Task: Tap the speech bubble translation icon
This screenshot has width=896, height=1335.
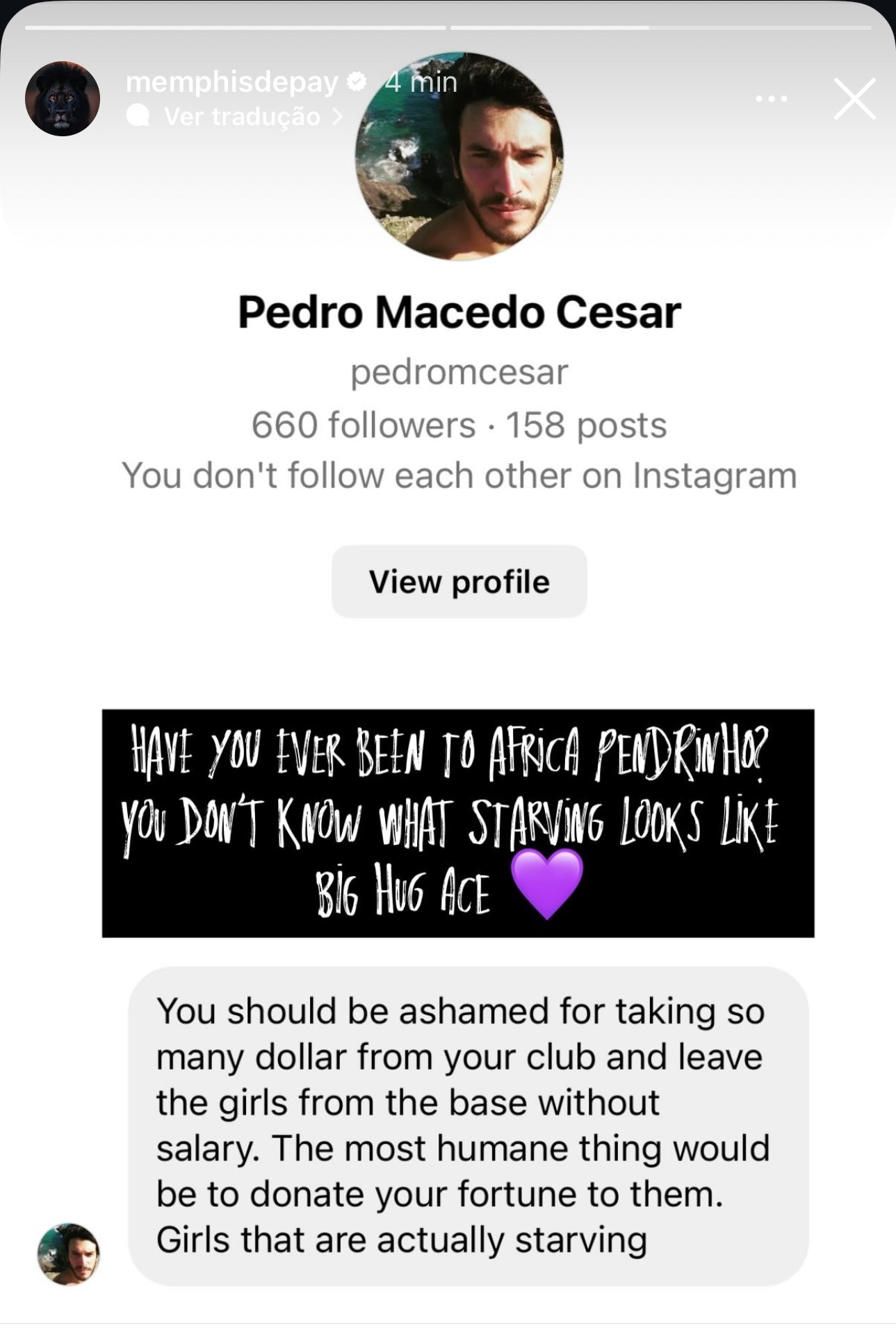Action: pos(138,116)
